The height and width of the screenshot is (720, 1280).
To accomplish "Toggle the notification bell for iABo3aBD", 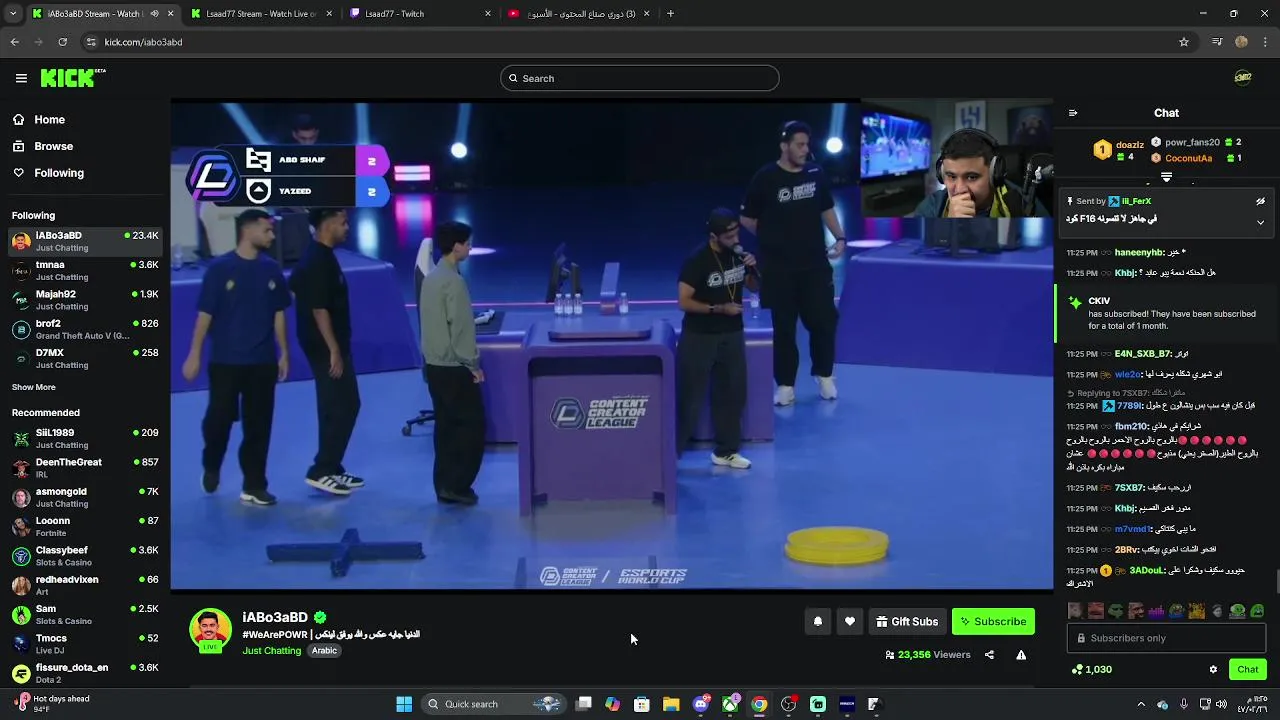I will point(817,621).
